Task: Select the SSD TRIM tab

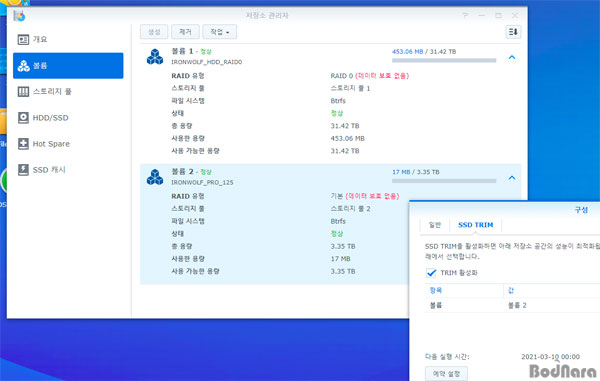Action: pyautogui.click(x=476, y=225)
